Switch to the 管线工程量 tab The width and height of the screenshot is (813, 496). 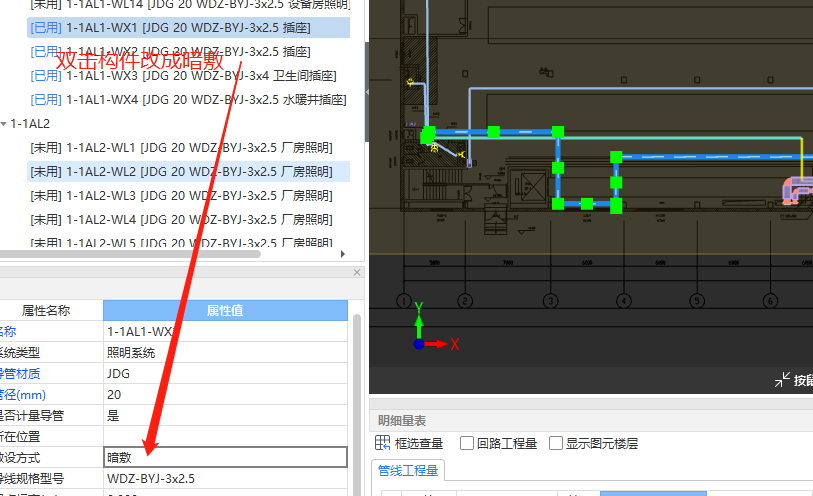coord(408,471)
